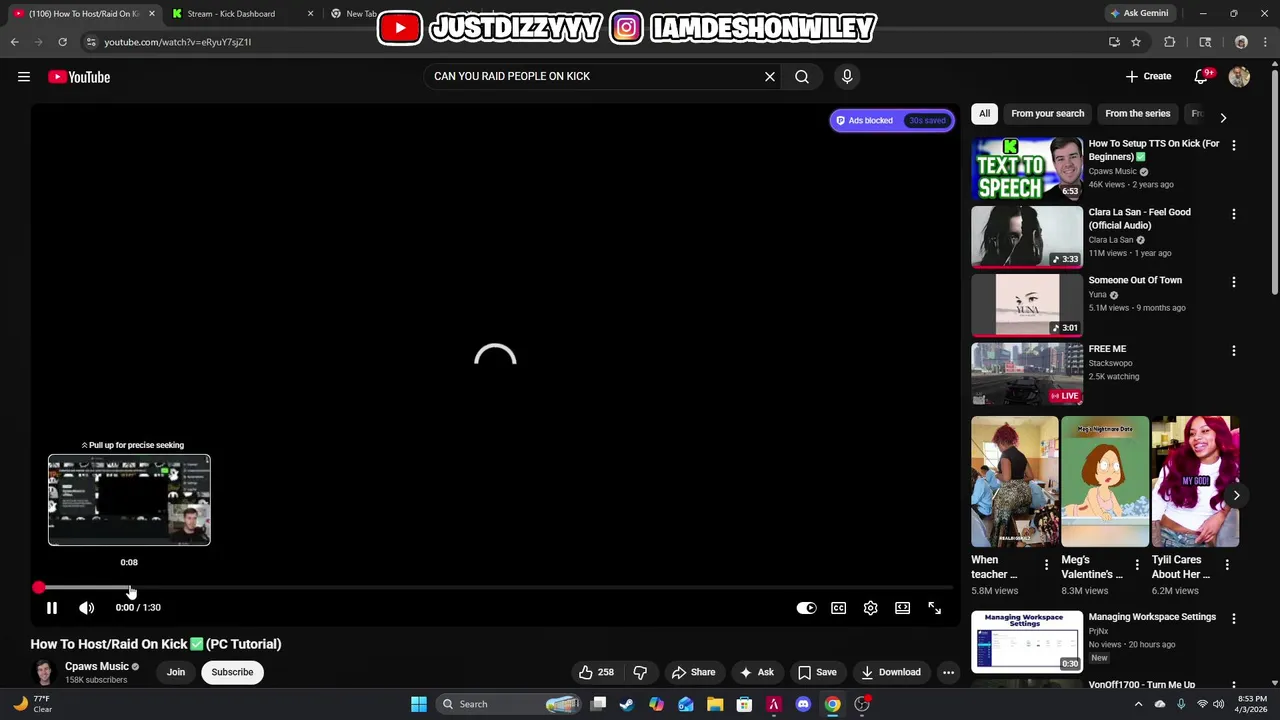Open the Windows Start menu
This screenshot has height=720, width=1280.
click(x=419, y=704)
